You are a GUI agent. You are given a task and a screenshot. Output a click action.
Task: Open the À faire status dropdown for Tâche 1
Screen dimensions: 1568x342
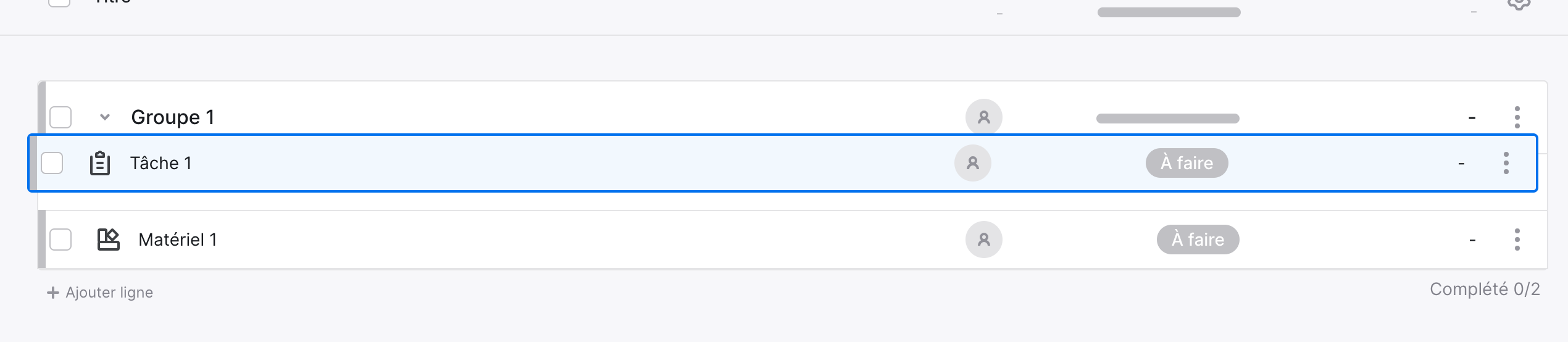[x=1187, y=163]
